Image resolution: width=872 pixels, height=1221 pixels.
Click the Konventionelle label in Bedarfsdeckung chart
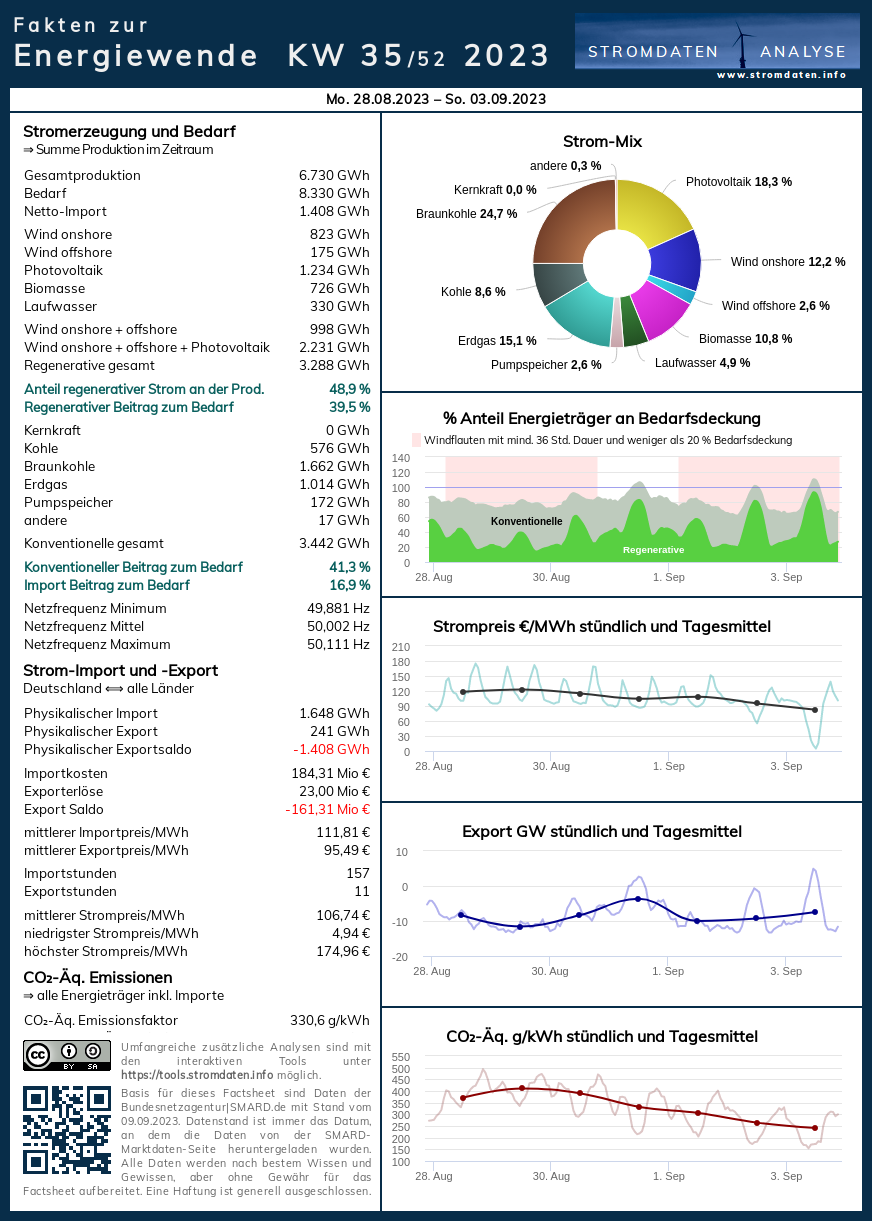point(526,521)
